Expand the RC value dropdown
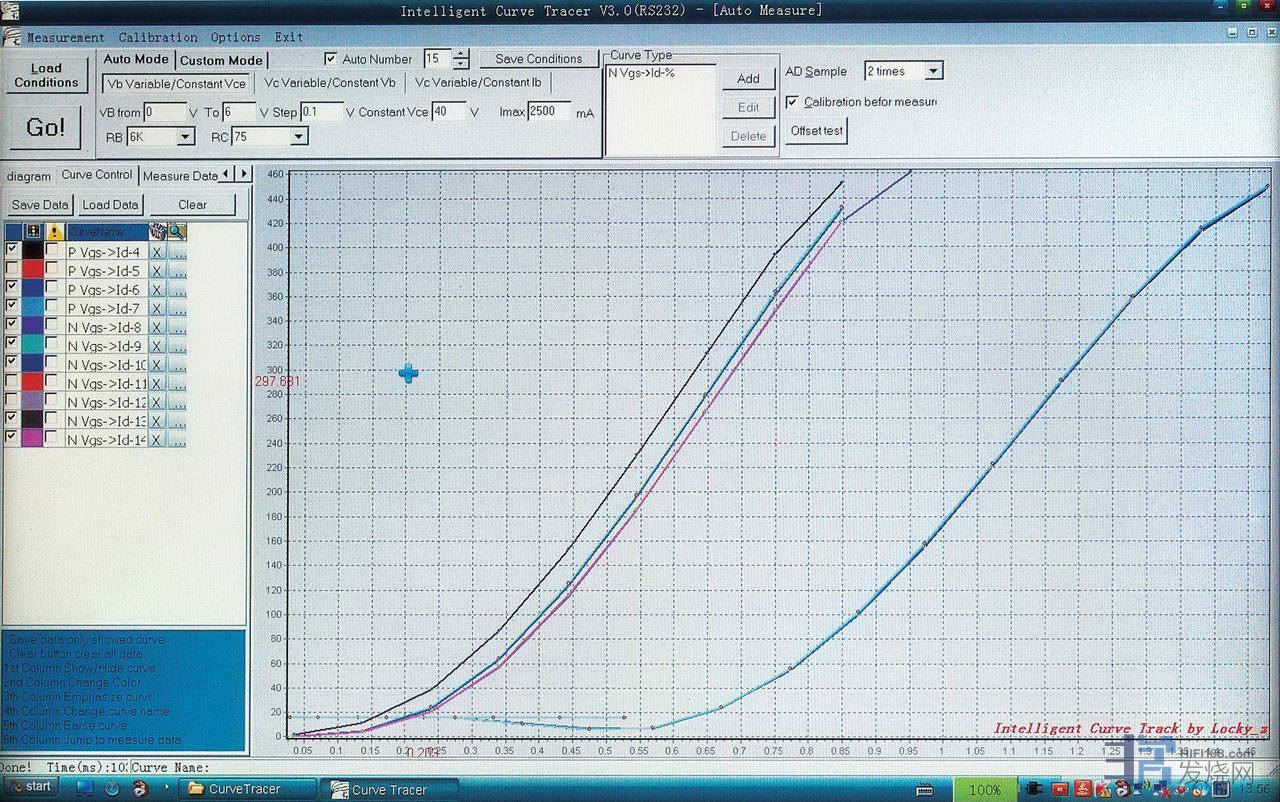This screenshot has width=1280, height=802. point(297,137)
